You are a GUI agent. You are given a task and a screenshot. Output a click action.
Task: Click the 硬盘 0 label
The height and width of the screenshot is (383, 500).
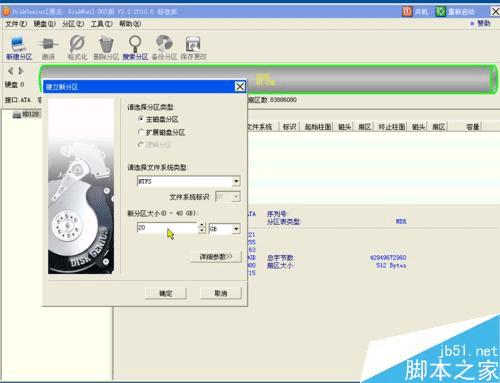(x=14, y=85)
